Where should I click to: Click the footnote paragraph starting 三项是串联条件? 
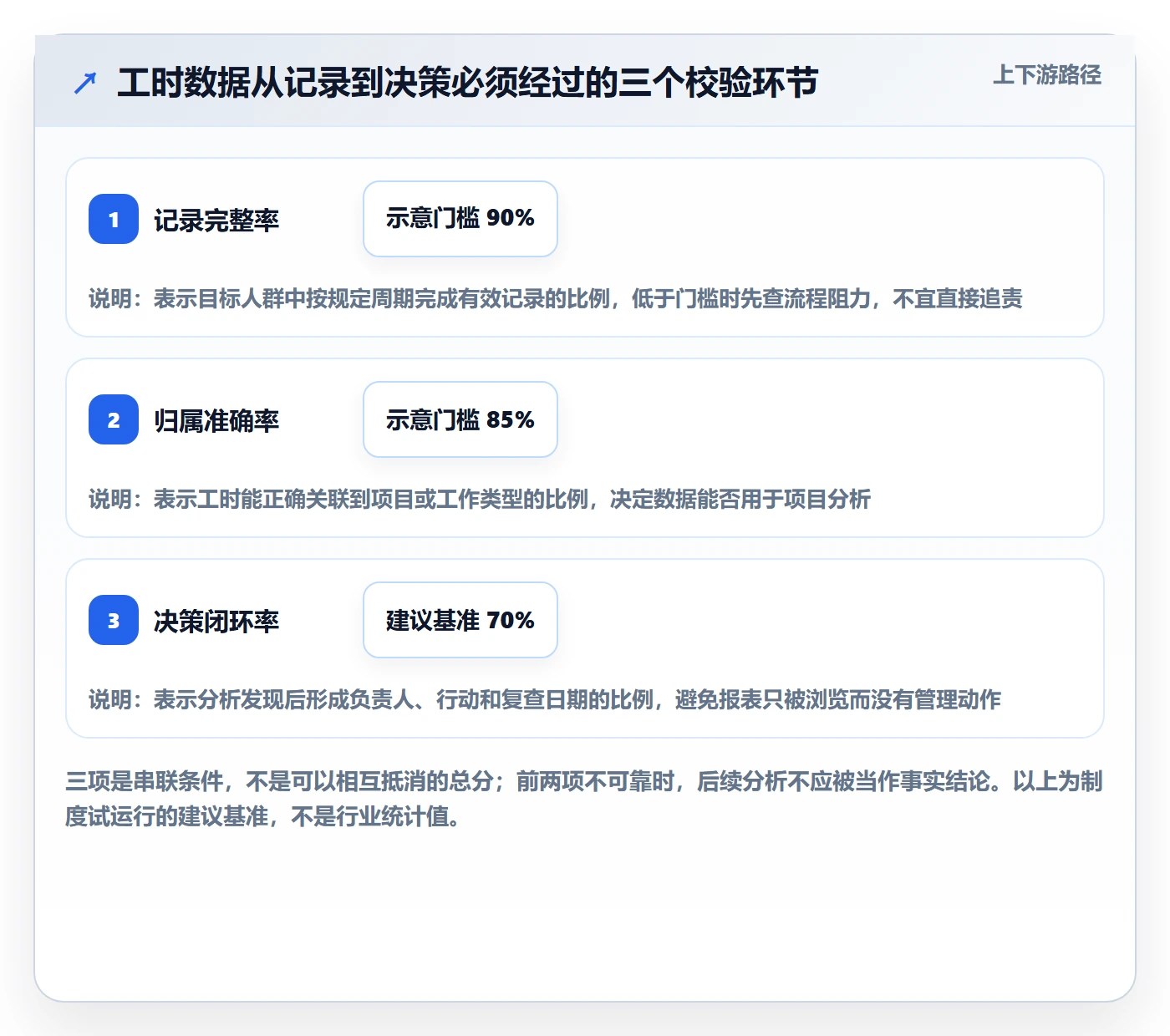[x=584, y=799]
